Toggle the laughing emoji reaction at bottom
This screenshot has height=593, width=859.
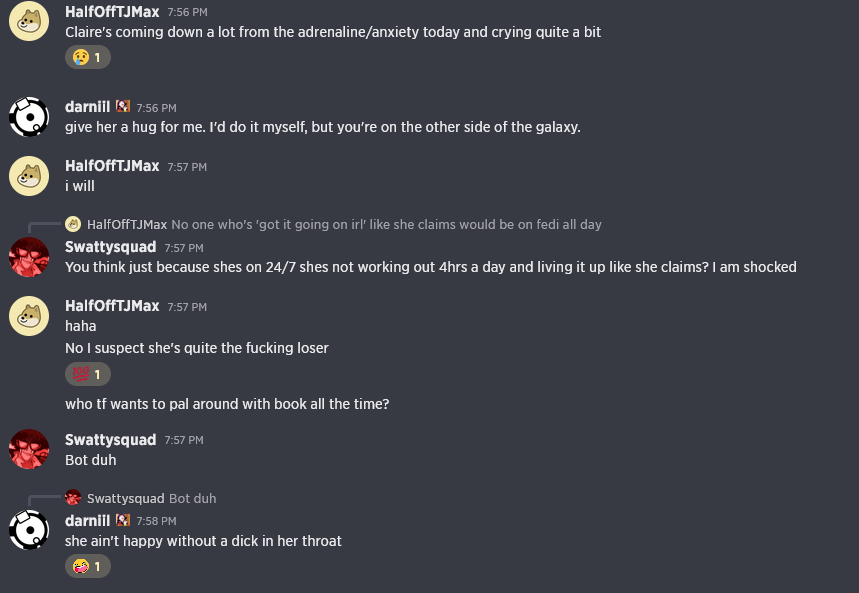pyautogui.click(x=88, y=566)
